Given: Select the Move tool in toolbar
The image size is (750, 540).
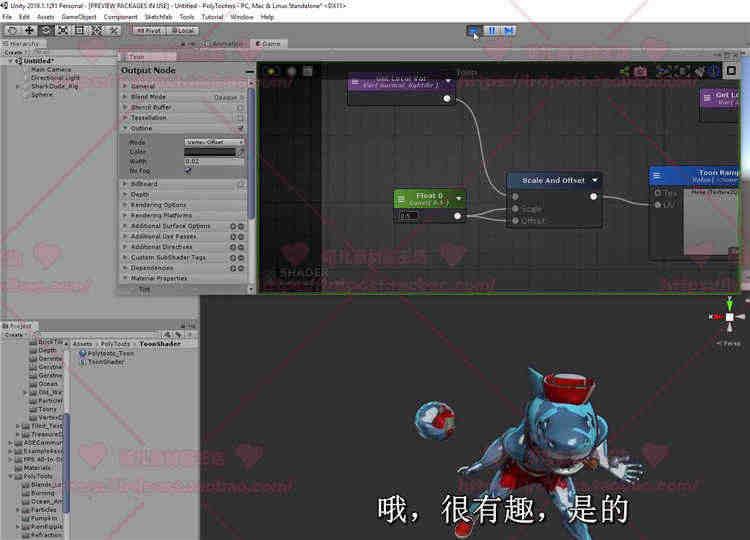Looking at the screenshot, I should 29,30.
